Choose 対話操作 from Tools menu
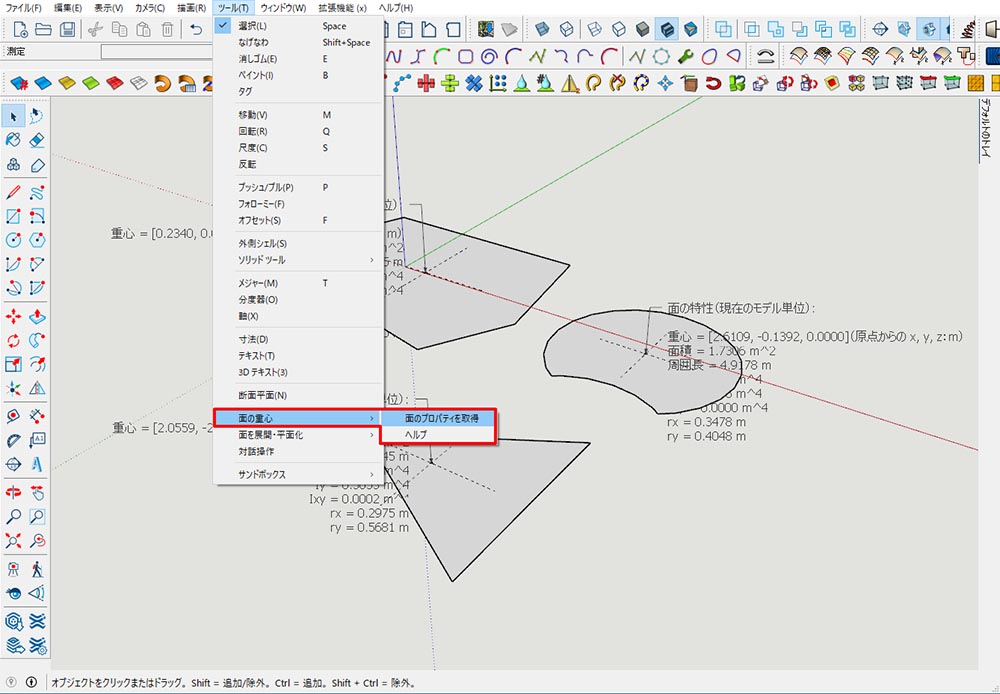The width and height of the screenshot is (1000, 694). [x=298, y=452]
